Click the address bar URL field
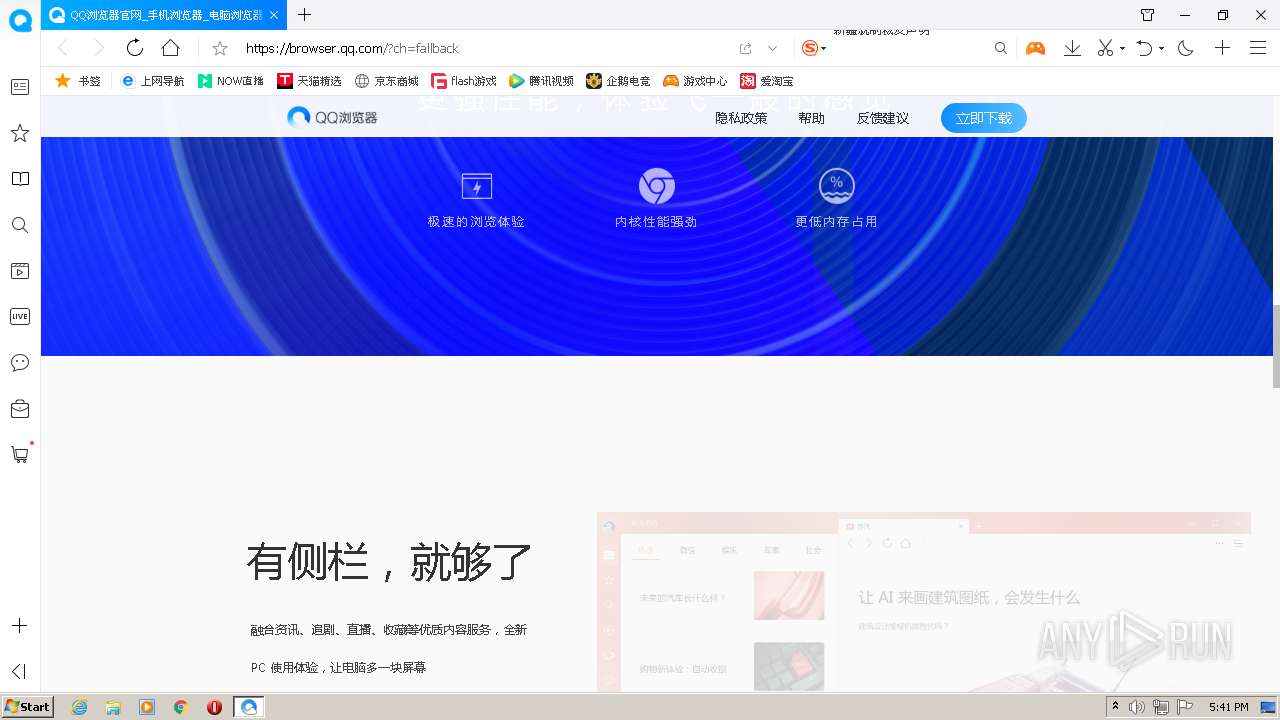Viewport: 1280px width, 720px height. (x=485, y=48)
